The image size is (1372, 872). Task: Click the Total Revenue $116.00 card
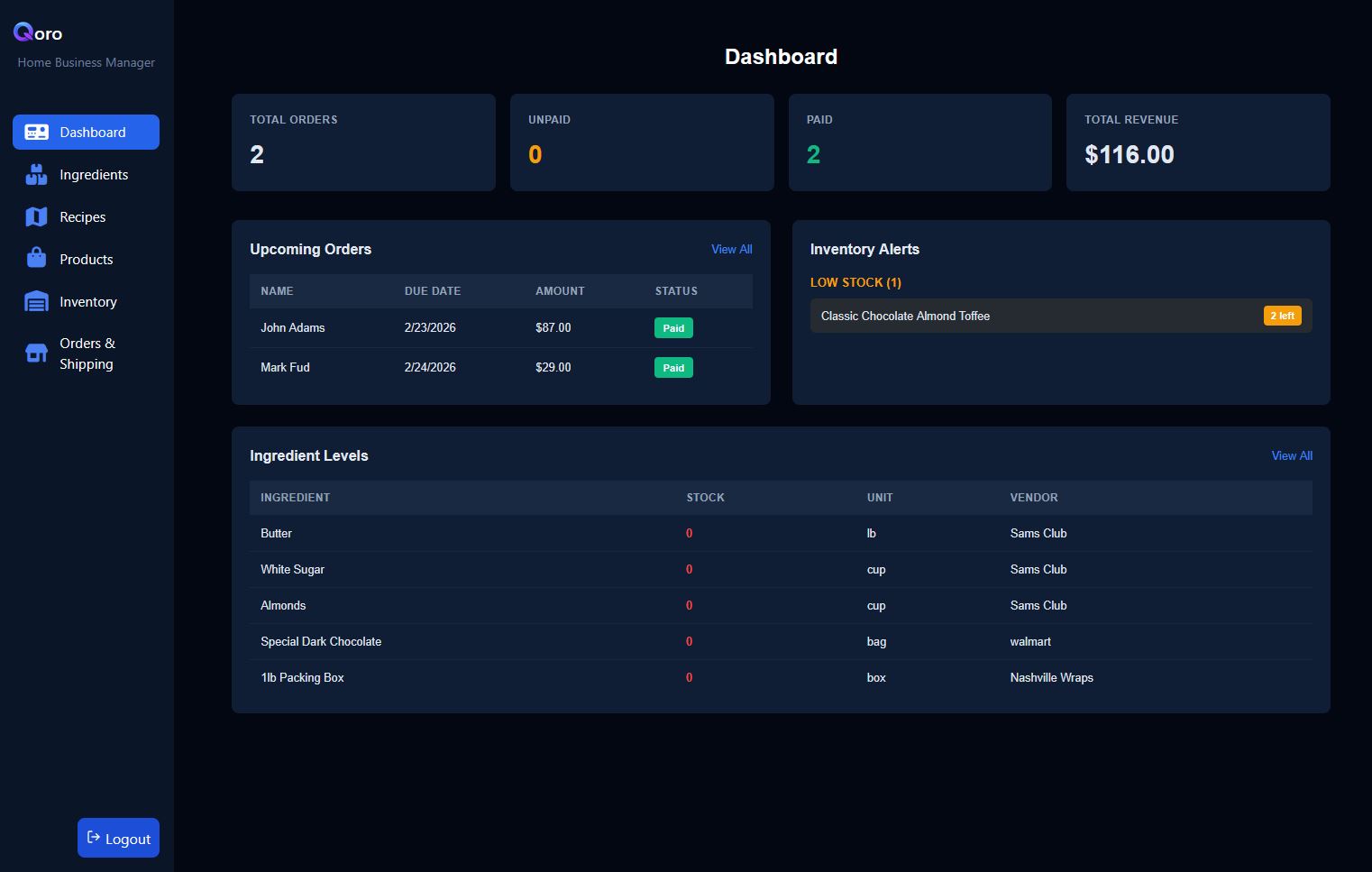click(1197, 142)
